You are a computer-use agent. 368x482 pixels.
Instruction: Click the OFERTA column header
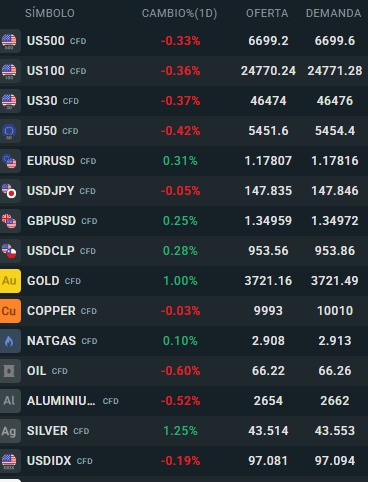[267, 13]
